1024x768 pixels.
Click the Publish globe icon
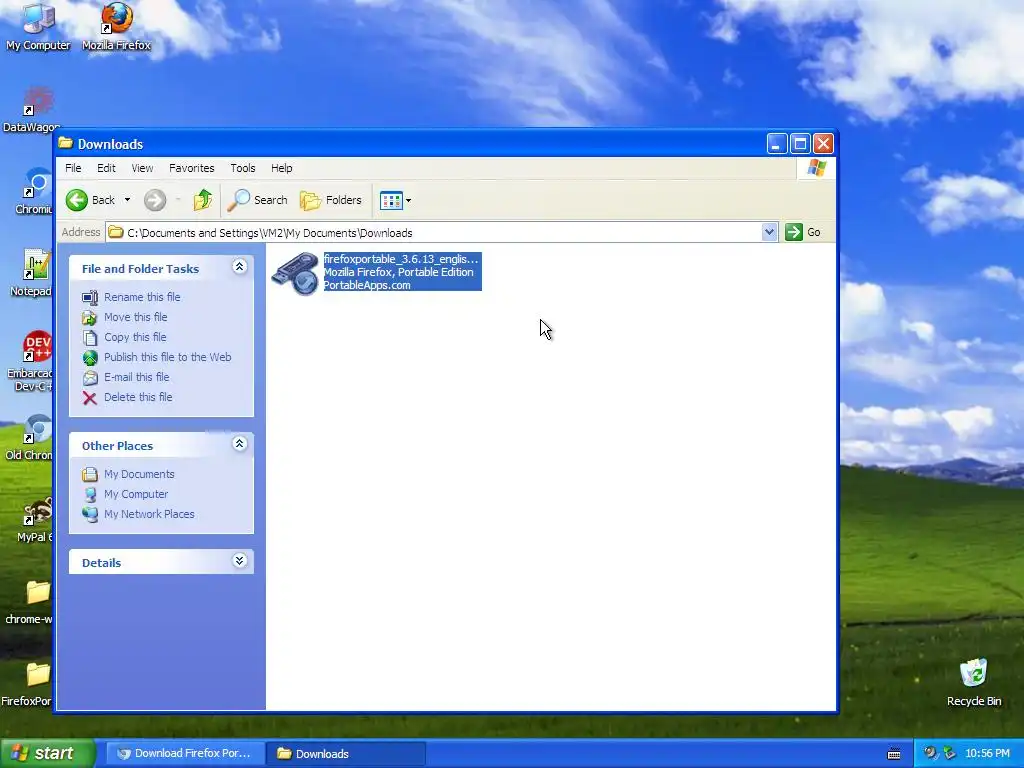pos(90,358)
